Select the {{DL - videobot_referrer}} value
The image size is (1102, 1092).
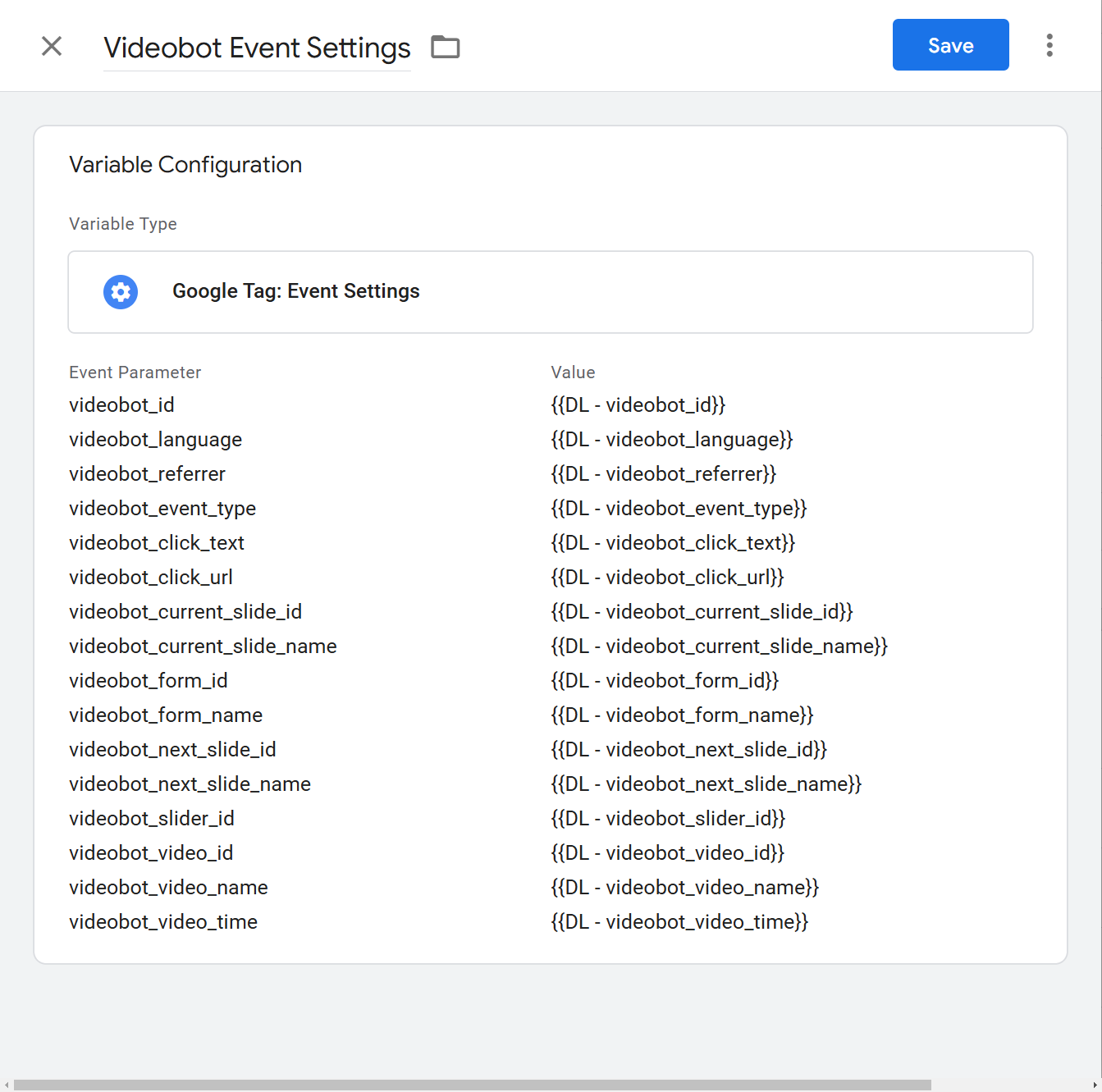(x=663, y=473)
